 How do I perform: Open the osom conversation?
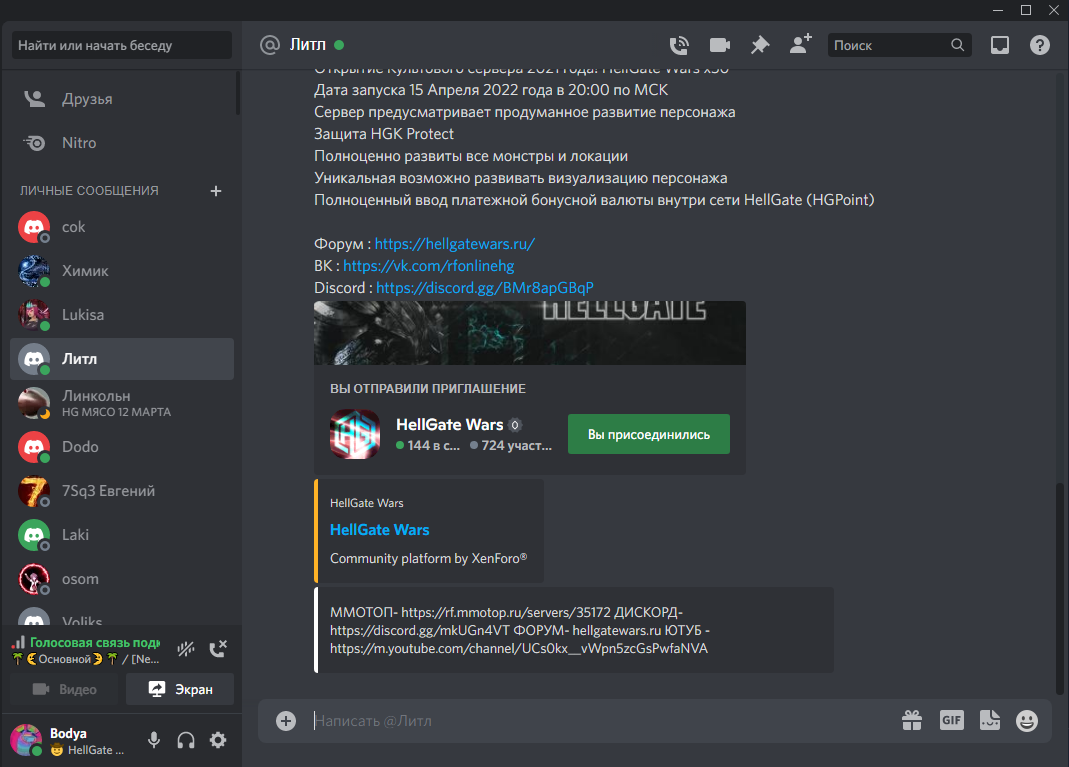pyautogui.click(x=122, y=579)
